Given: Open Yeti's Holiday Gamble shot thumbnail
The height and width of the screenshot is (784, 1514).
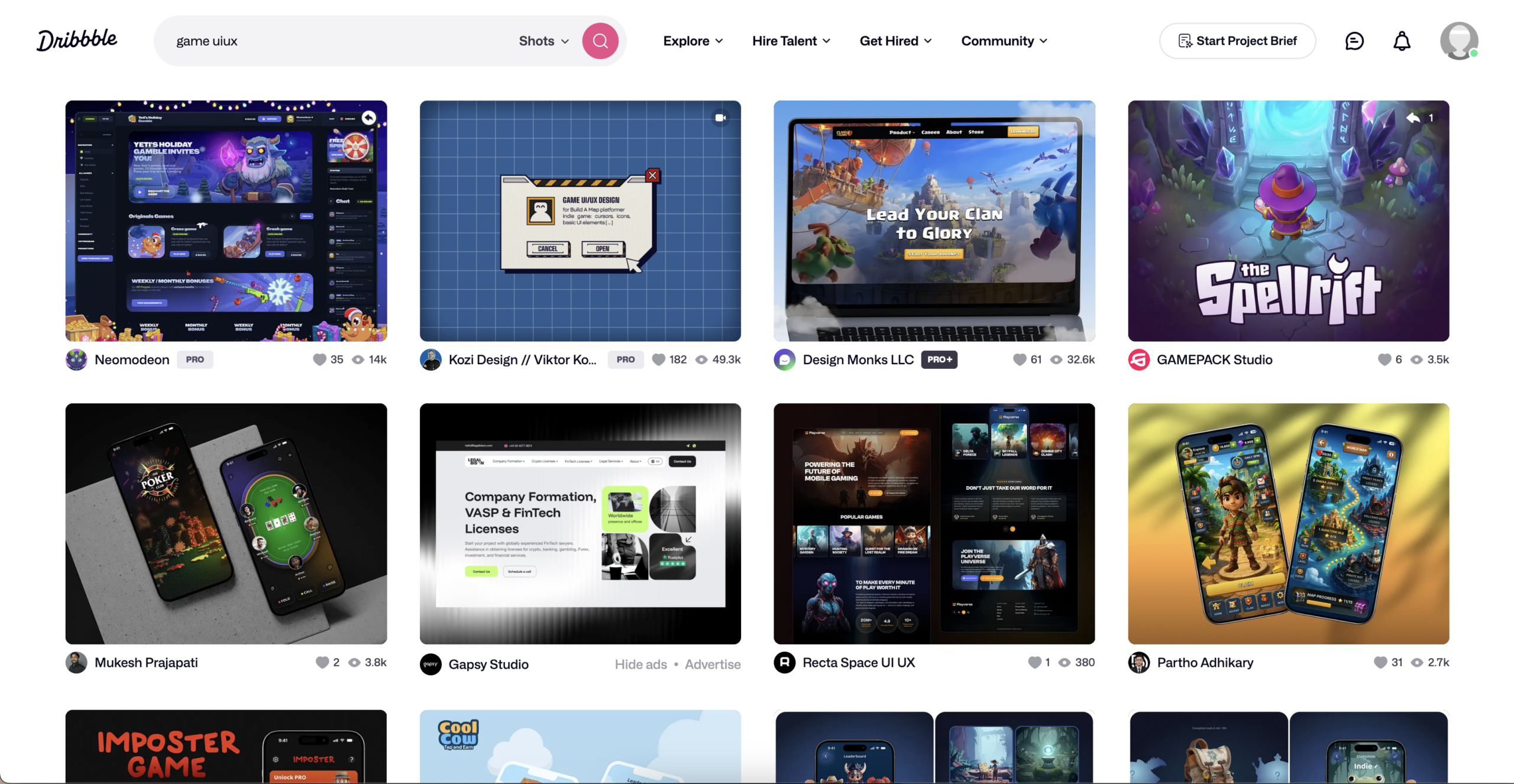Looking at the screenshot, I should pyautogui.click(x=226, y=221).
